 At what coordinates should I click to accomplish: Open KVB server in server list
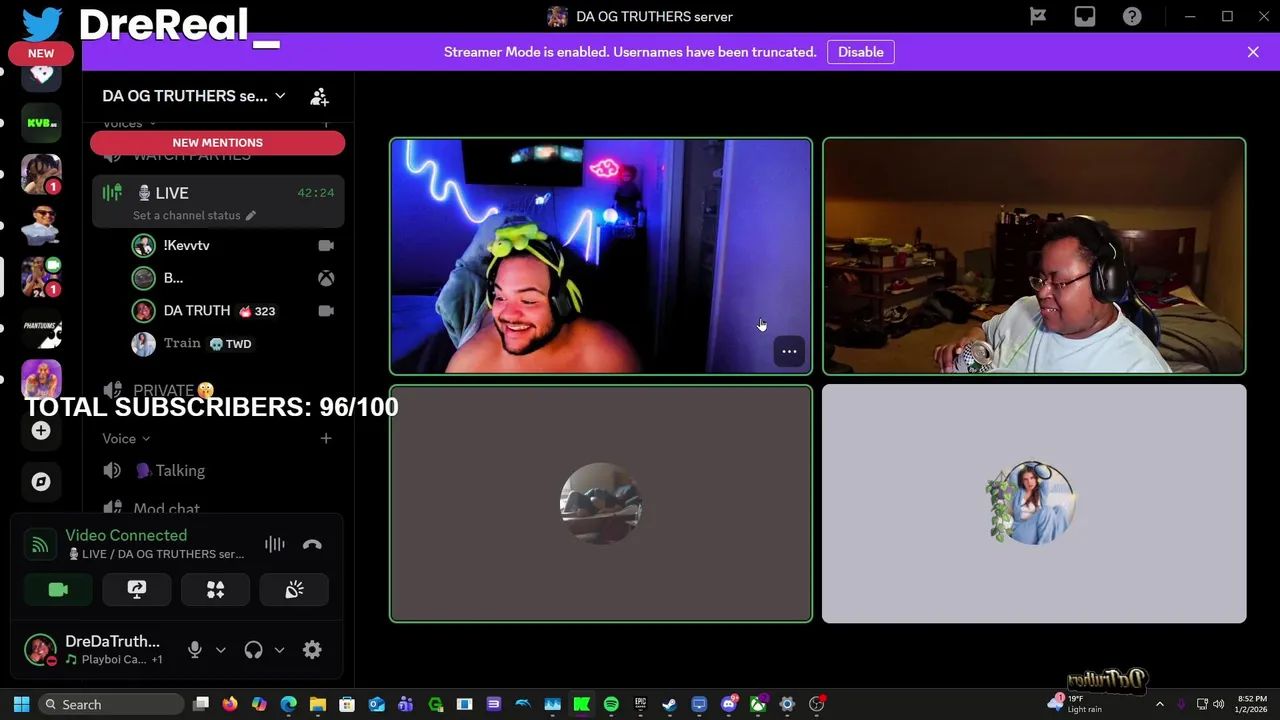coord(41,123)
